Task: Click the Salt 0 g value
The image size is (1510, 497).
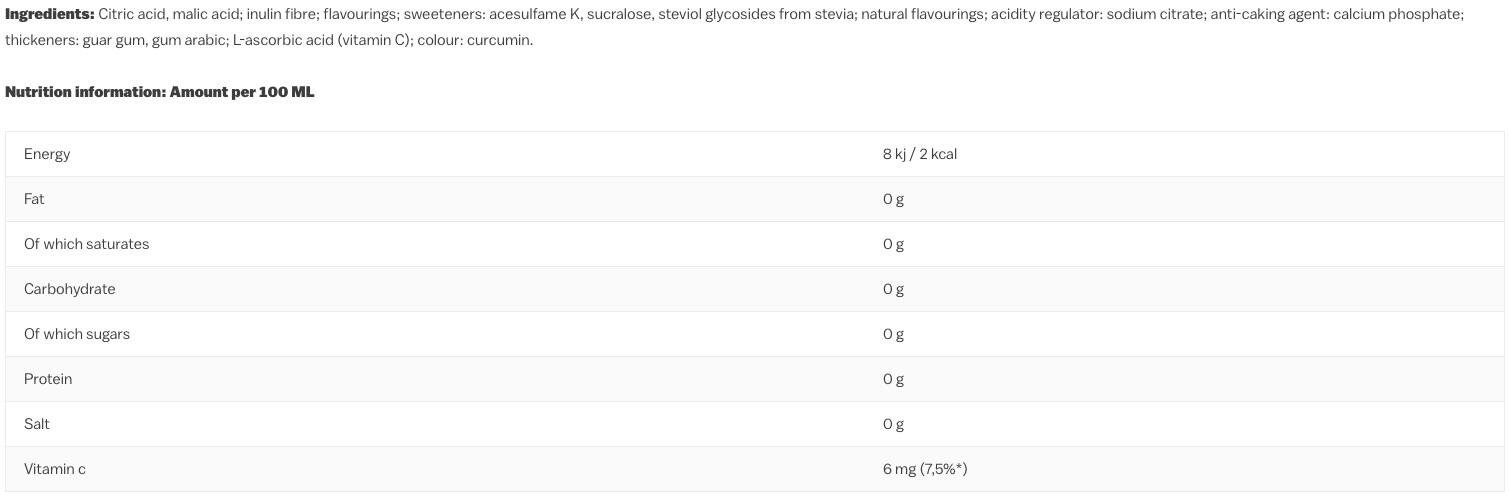Action: [x=893, y=424]
